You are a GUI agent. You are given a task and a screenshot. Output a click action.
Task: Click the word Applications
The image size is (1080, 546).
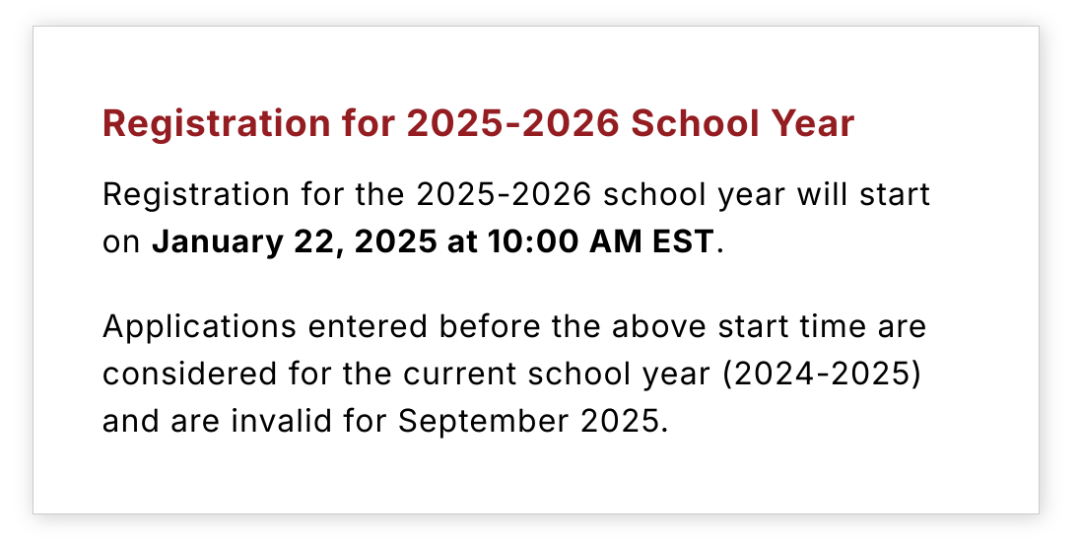[200, 327]
